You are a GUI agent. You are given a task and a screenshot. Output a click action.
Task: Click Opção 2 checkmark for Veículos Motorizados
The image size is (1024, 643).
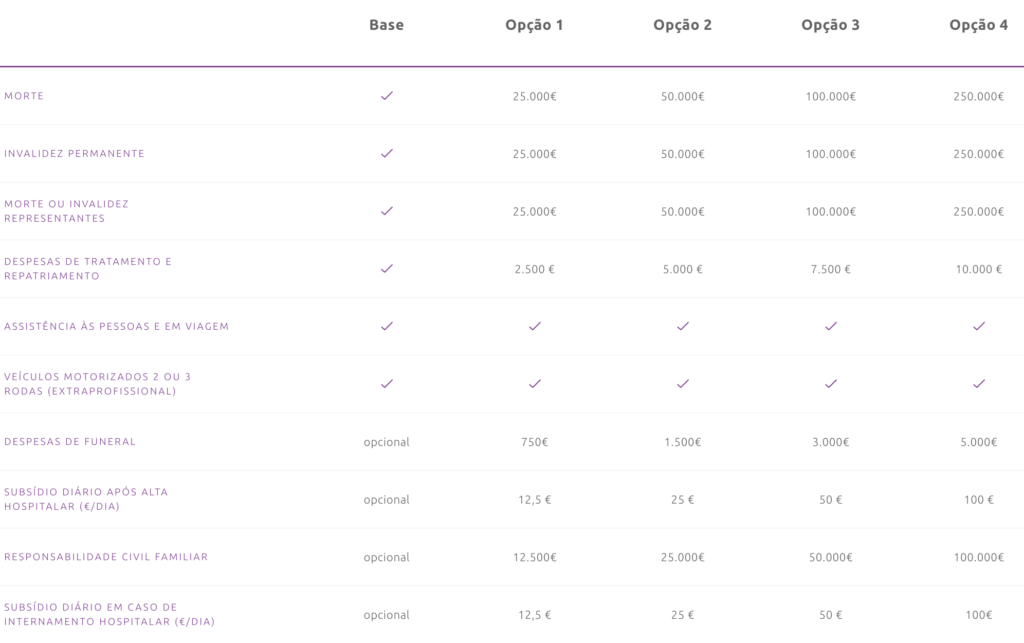(683, 384)
